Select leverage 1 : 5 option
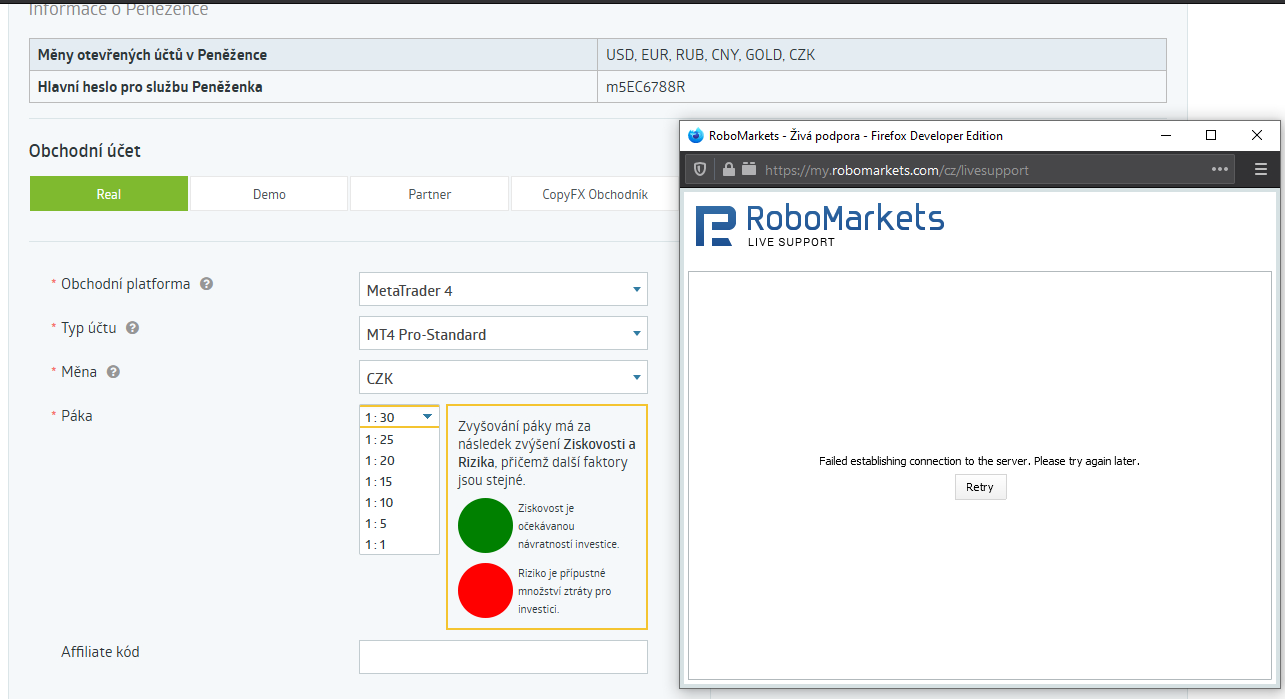 coord(399,523)
